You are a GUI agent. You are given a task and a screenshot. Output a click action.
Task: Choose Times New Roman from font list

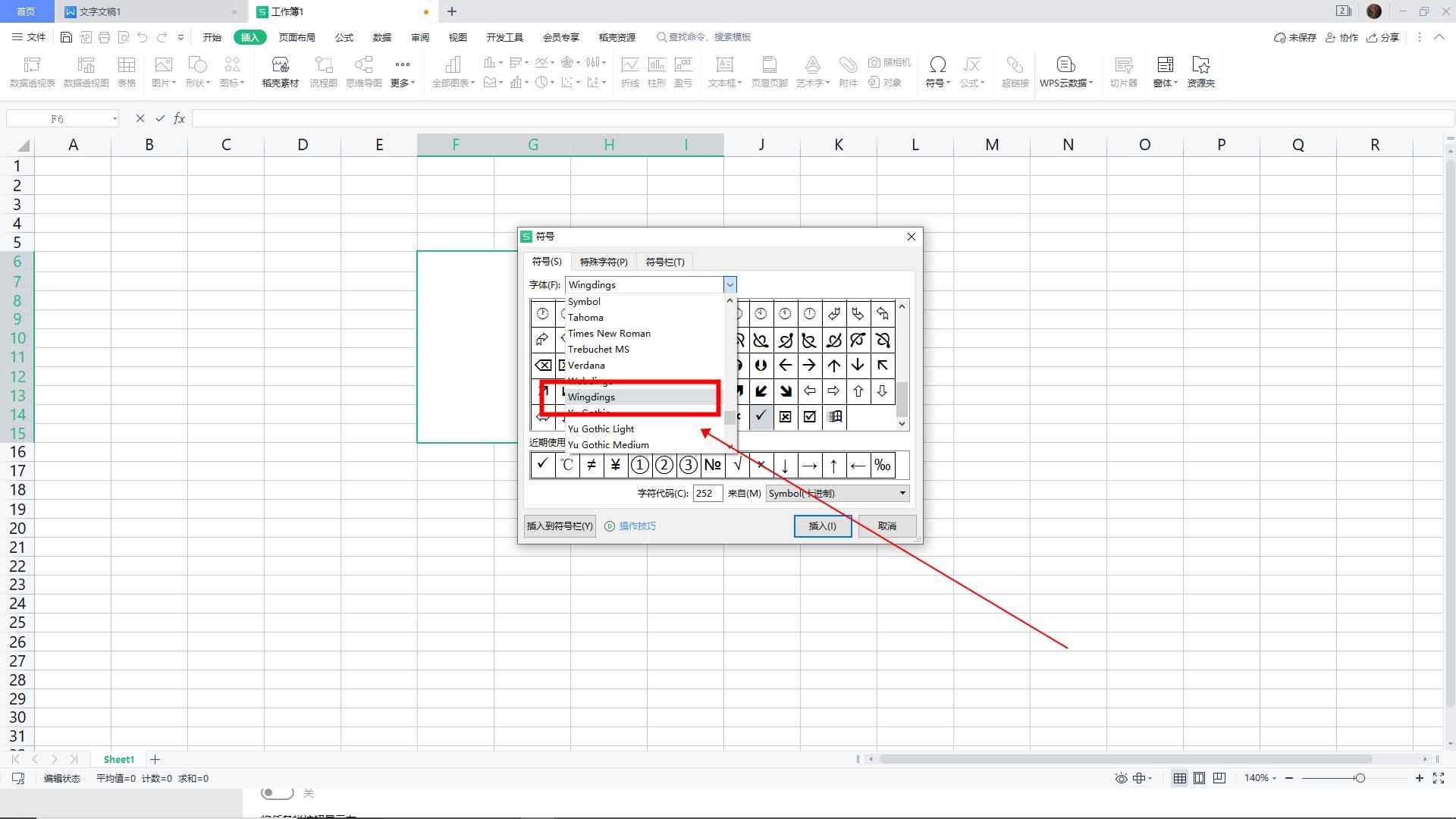(609, 334)
